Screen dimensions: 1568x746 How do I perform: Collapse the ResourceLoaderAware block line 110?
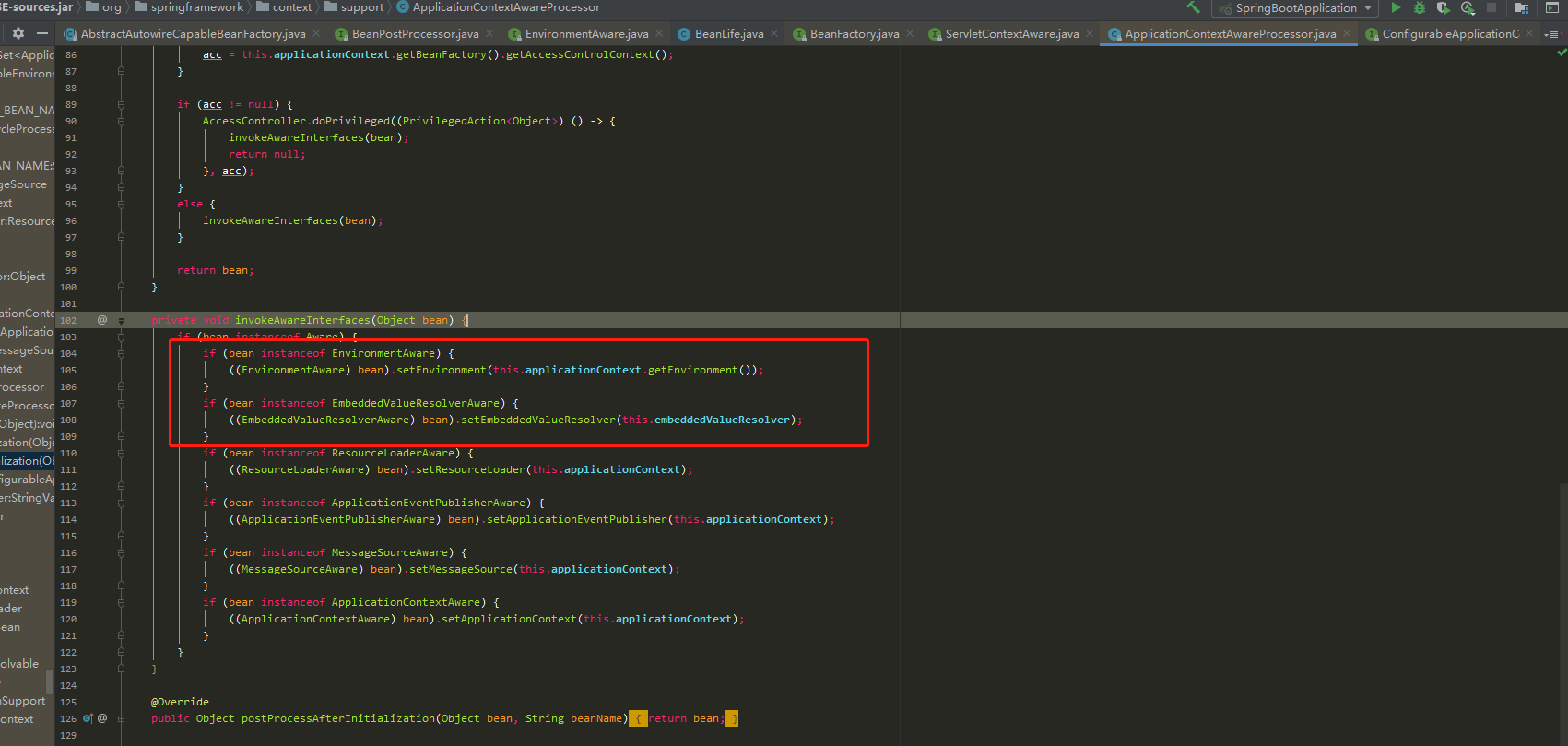pyautogui.click(x=121, y=453)
